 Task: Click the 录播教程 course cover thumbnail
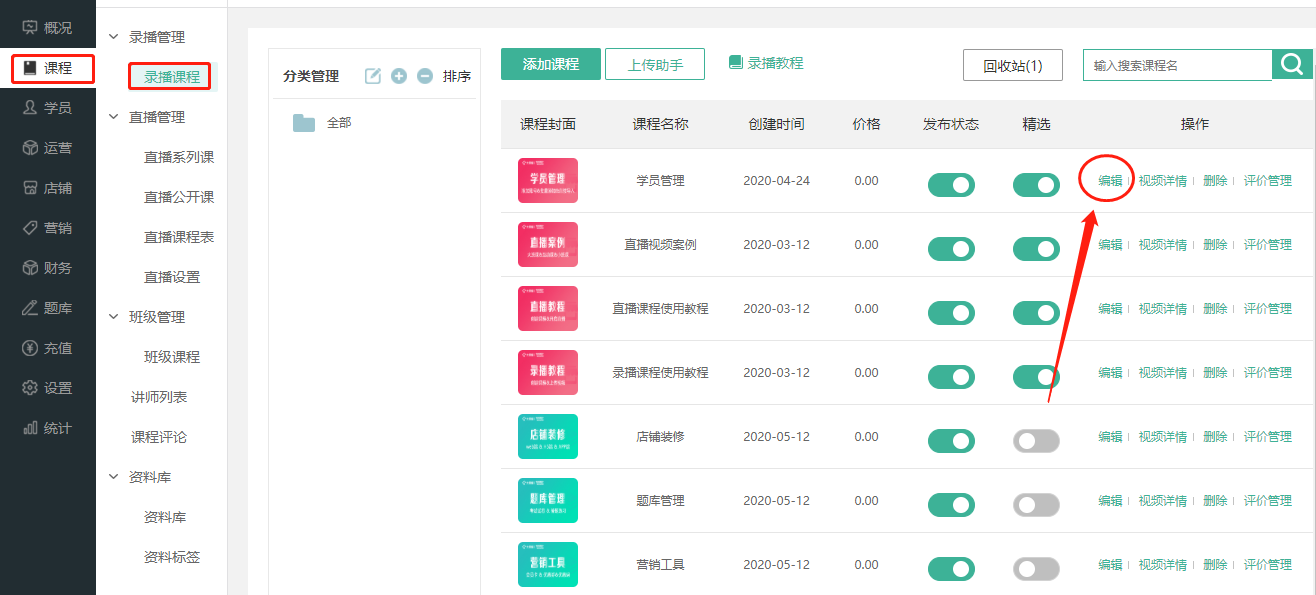pyautogui.click(x=548, y=373)
